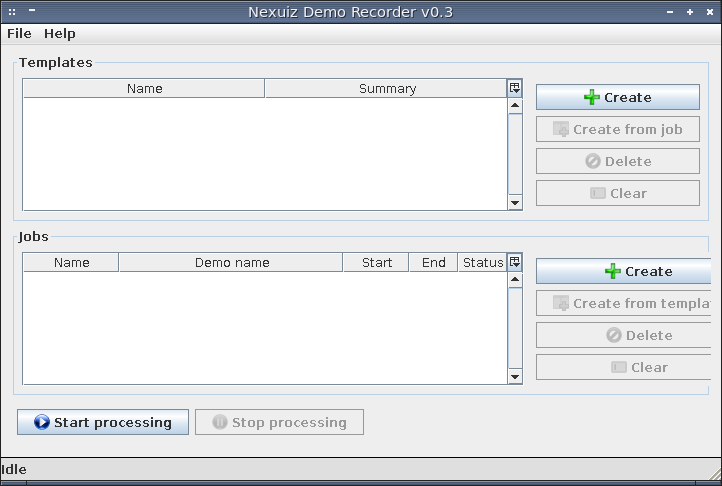Click Delete button in Jobs section
This screenshot has height=486, width=722.
(x=625, y=335)
